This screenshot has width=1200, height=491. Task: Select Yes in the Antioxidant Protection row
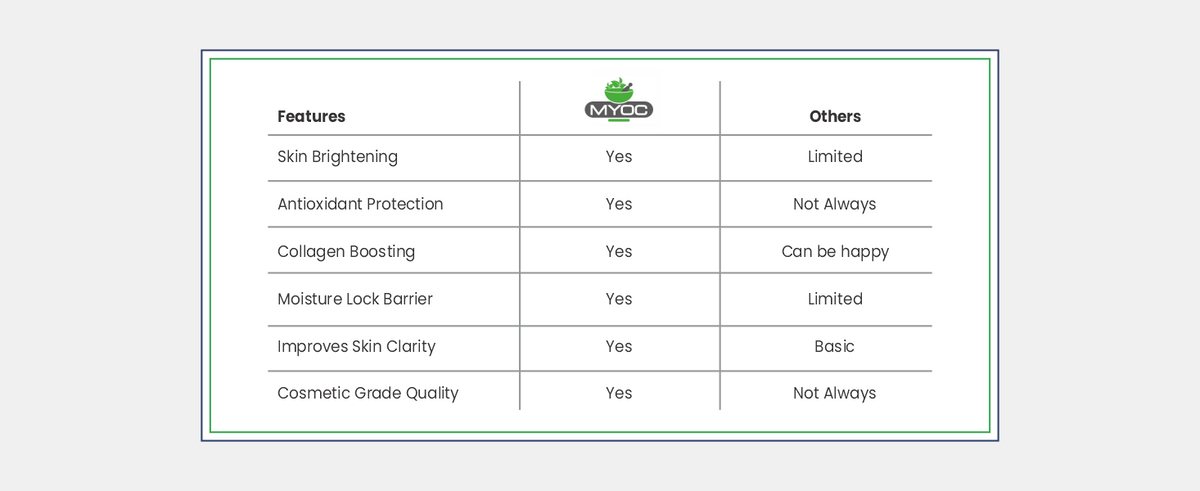(619, 204)
